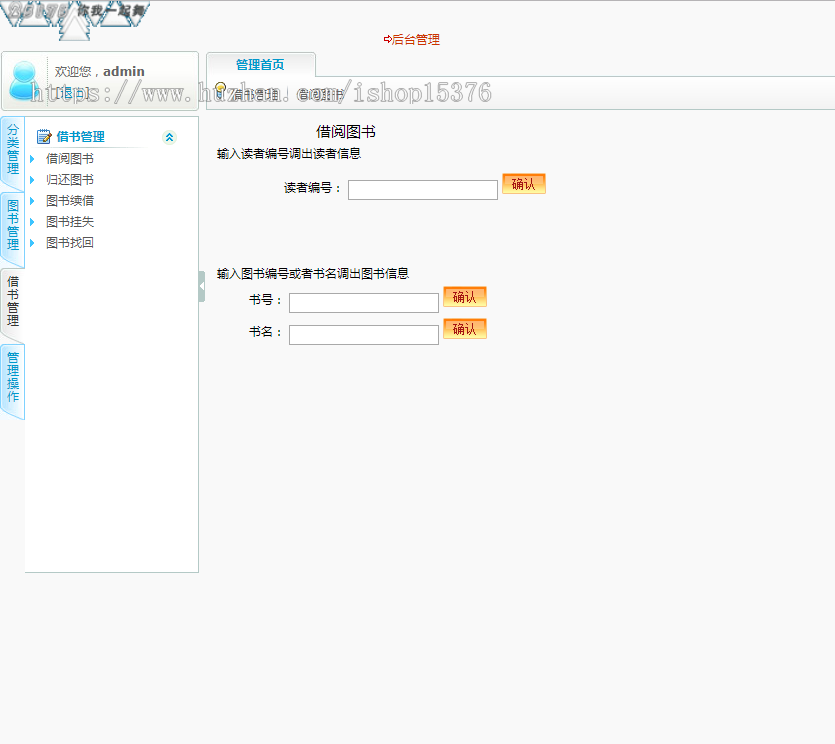This screenshot has width=835, height=744.
Task: Collapse the 借书管理 panel with double-chevron
Action: pyautogui.click(x=169, y=136)
